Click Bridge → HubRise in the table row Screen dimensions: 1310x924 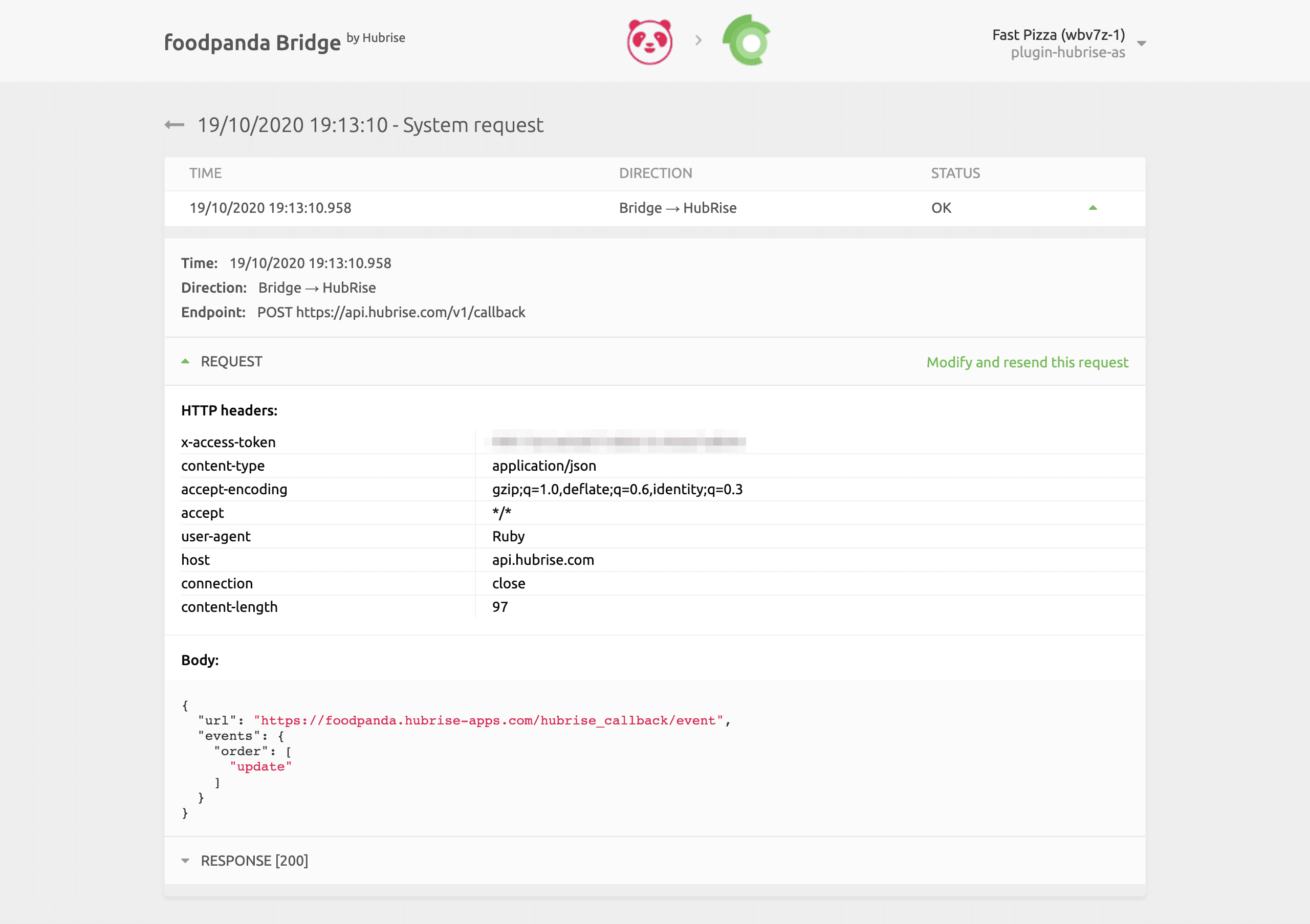coord(678,208)
